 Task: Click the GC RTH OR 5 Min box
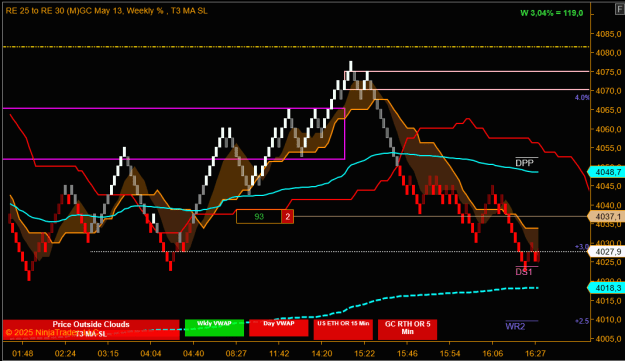point(407,330)
